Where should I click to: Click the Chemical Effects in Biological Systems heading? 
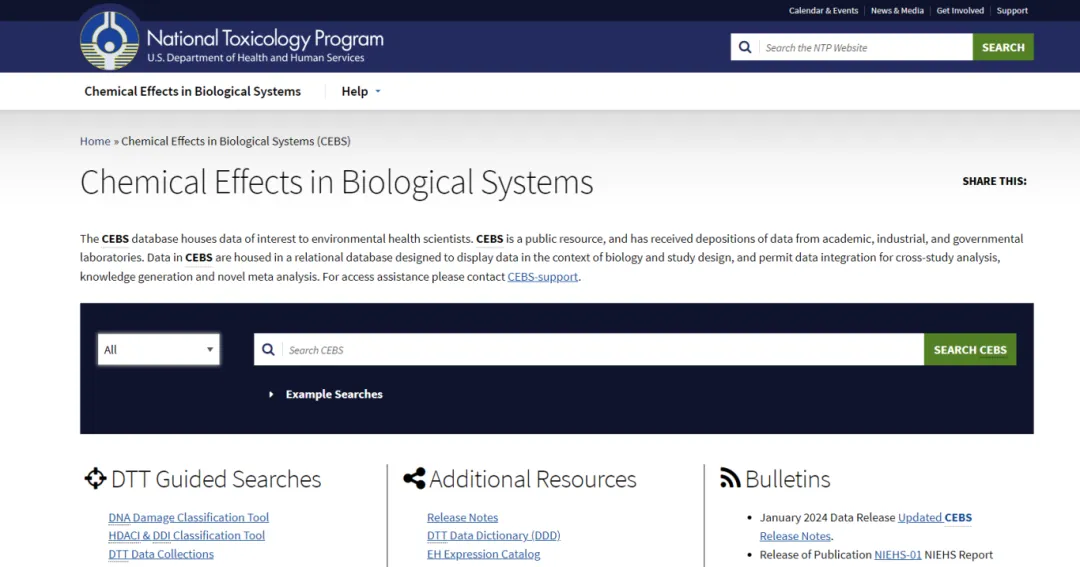(336, 183)
